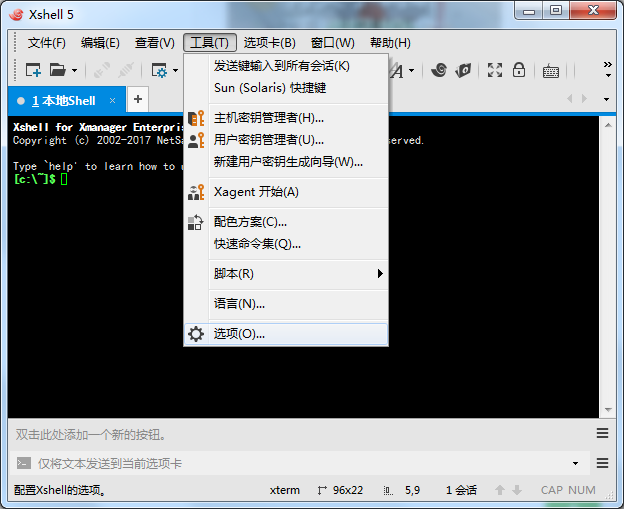This screenshot has height=509, width=624.
Task: Open 主机密钥管理者(H) from menu
Action: coord(286,118)
